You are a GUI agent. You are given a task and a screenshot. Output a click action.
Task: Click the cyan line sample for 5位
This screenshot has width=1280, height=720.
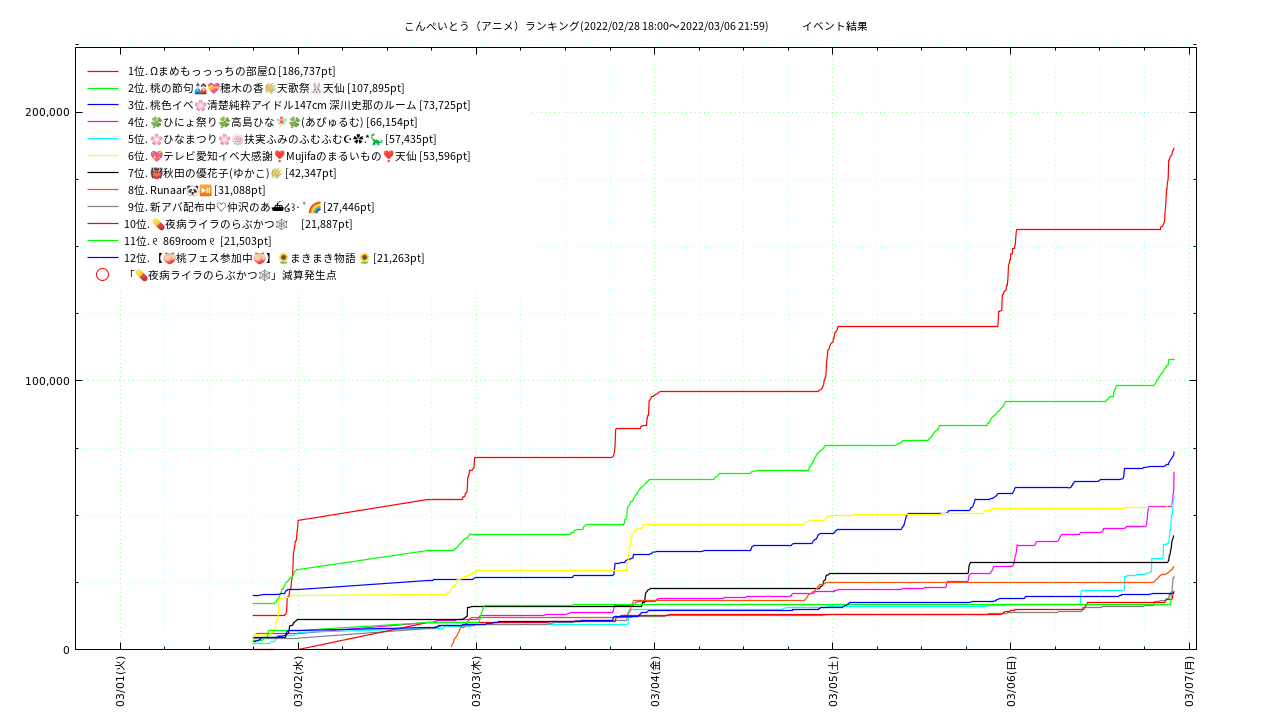point(102,139)
